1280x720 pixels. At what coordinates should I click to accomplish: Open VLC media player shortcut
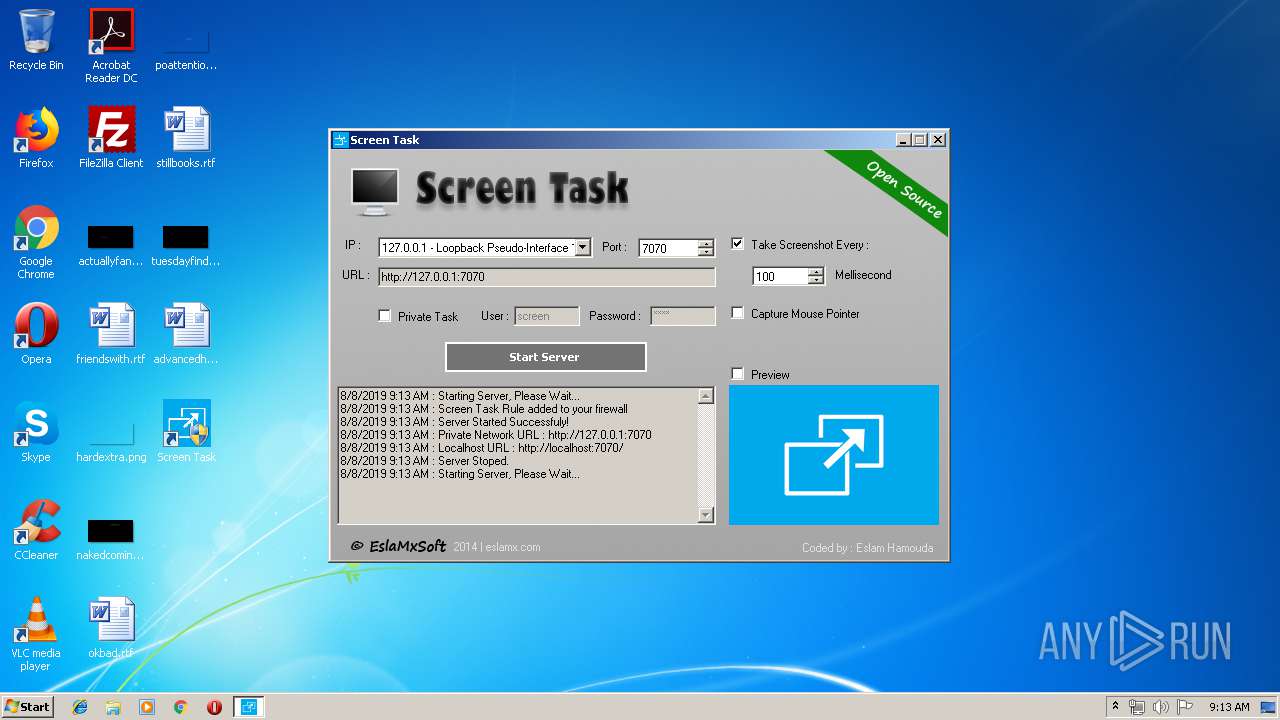36,634
